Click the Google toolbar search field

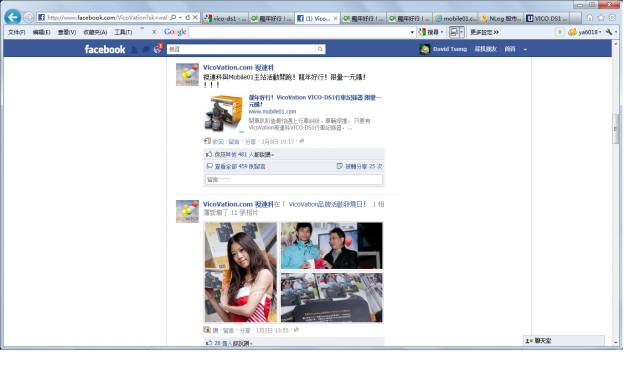click(299, 32)
